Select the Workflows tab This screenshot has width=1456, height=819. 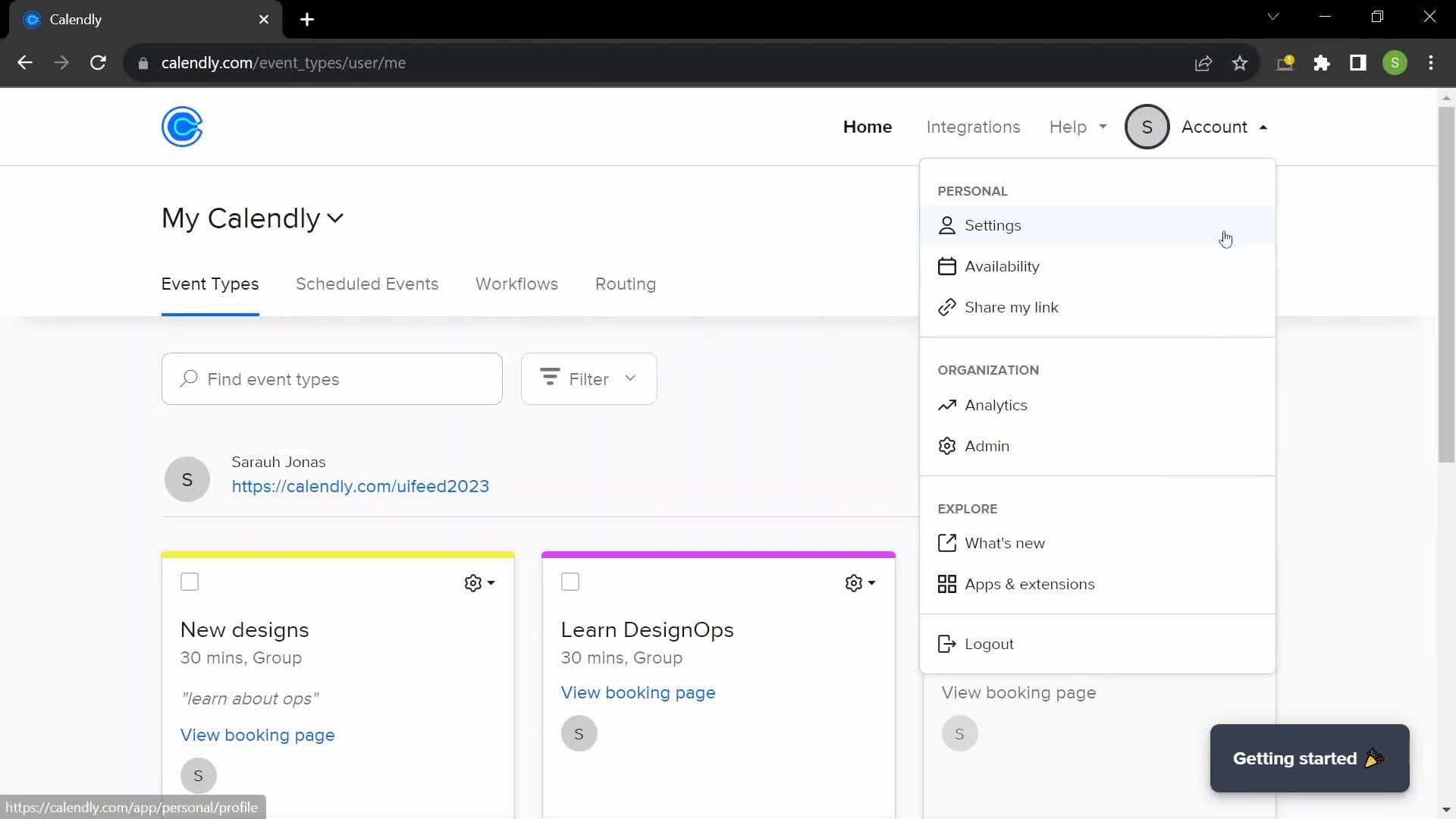coord(517,284)
